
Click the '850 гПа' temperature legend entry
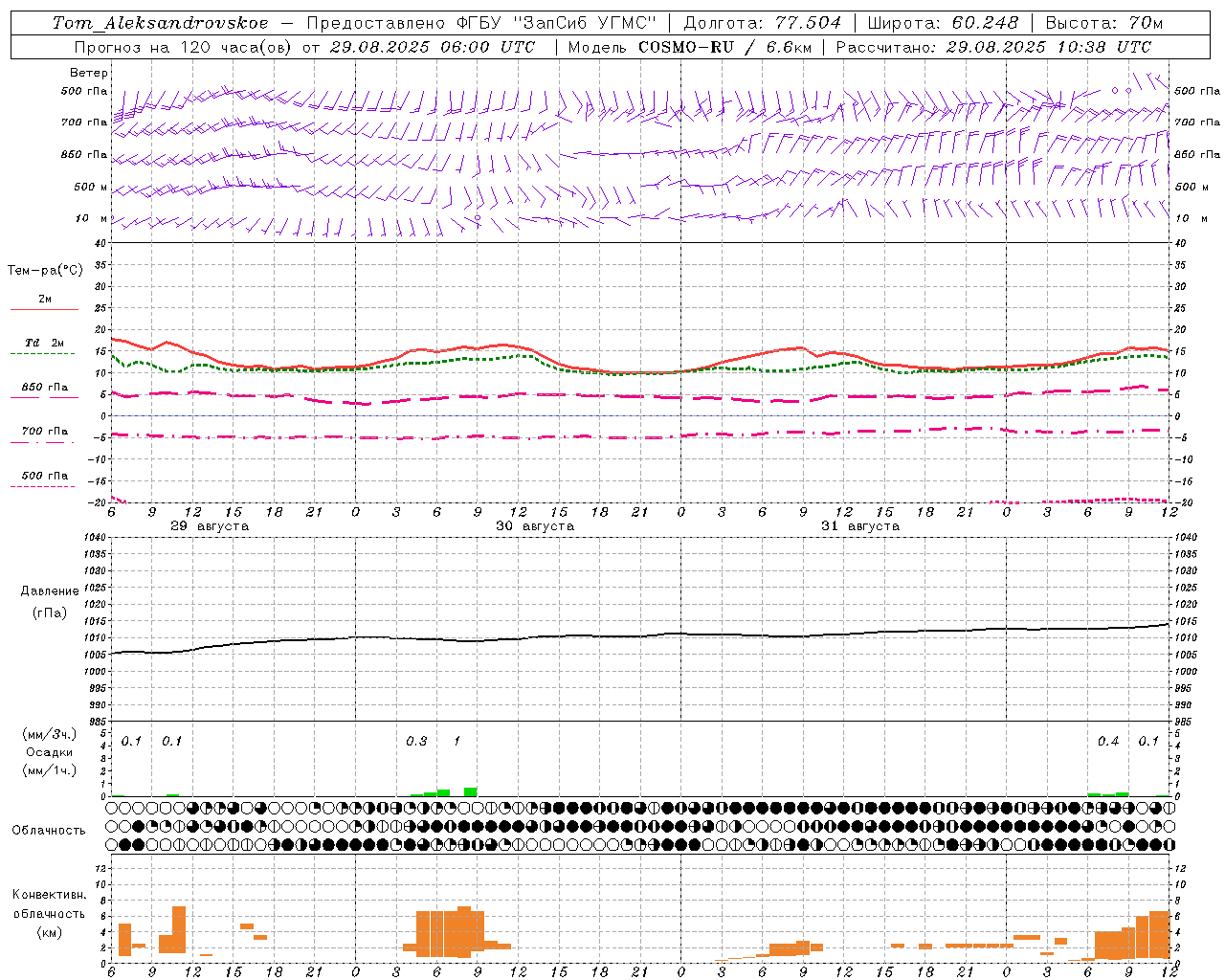[45, 387]
